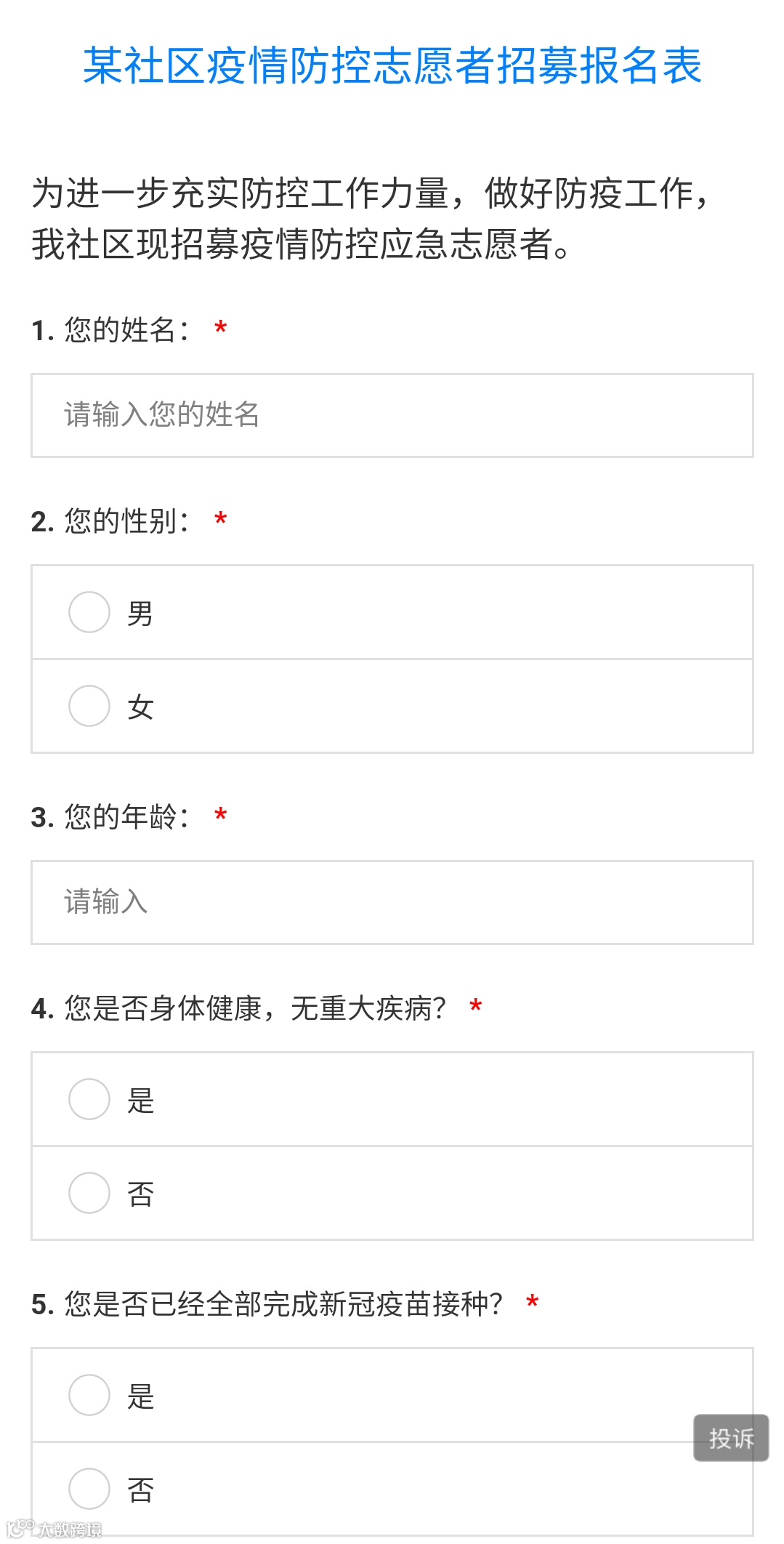Screen dimensions: 784x1544
Task: Choose 是 for vaccination question
Action: [89, 1395]
